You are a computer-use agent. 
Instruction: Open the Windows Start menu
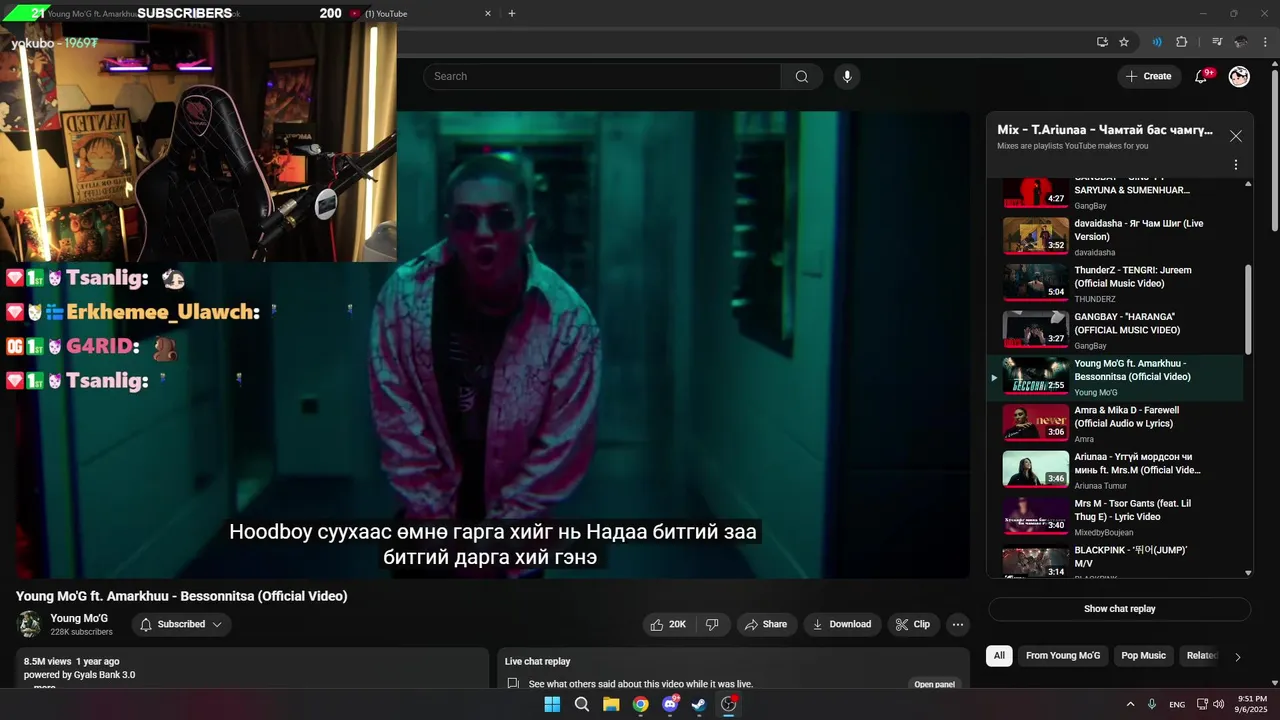[552, 704]
